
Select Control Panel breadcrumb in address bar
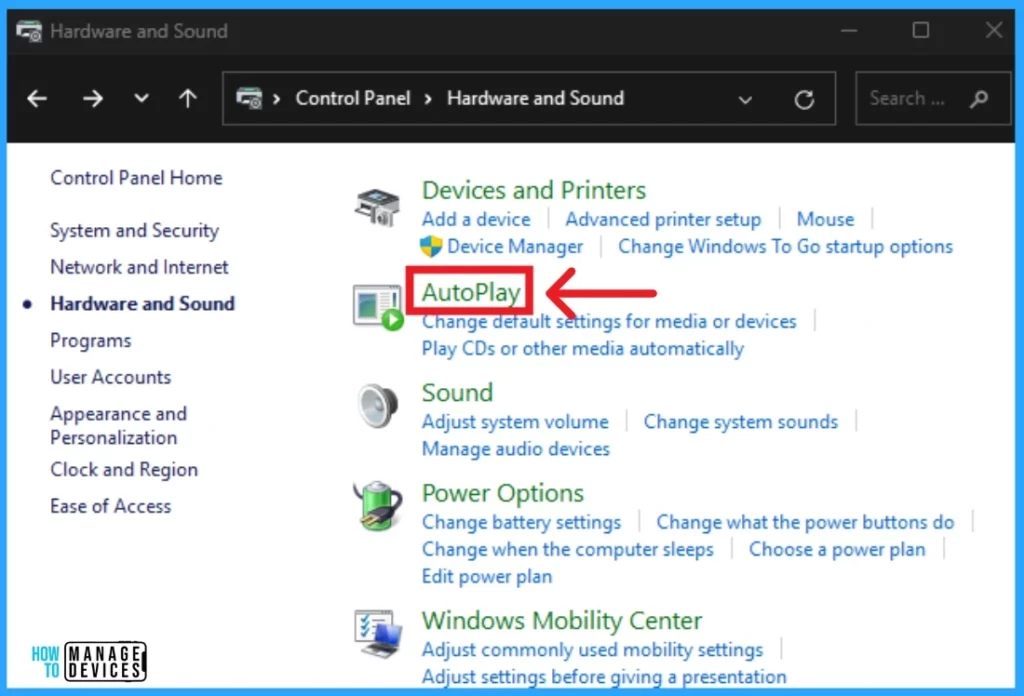353,98
